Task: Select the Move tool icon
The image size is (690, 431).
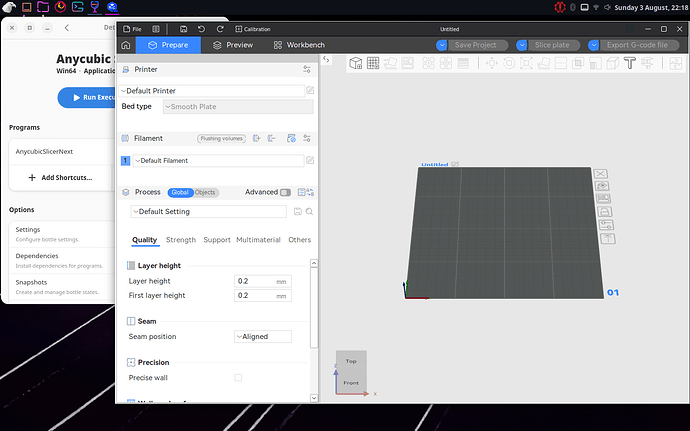Action: [x=492, y=63]
